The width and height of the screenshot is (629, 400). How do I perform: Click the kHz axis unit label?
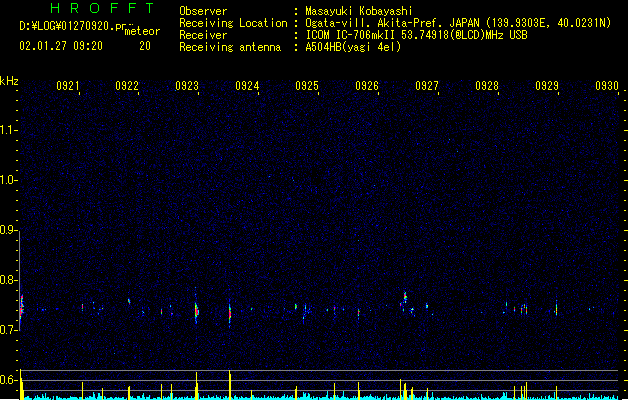[x=9, y=81]
